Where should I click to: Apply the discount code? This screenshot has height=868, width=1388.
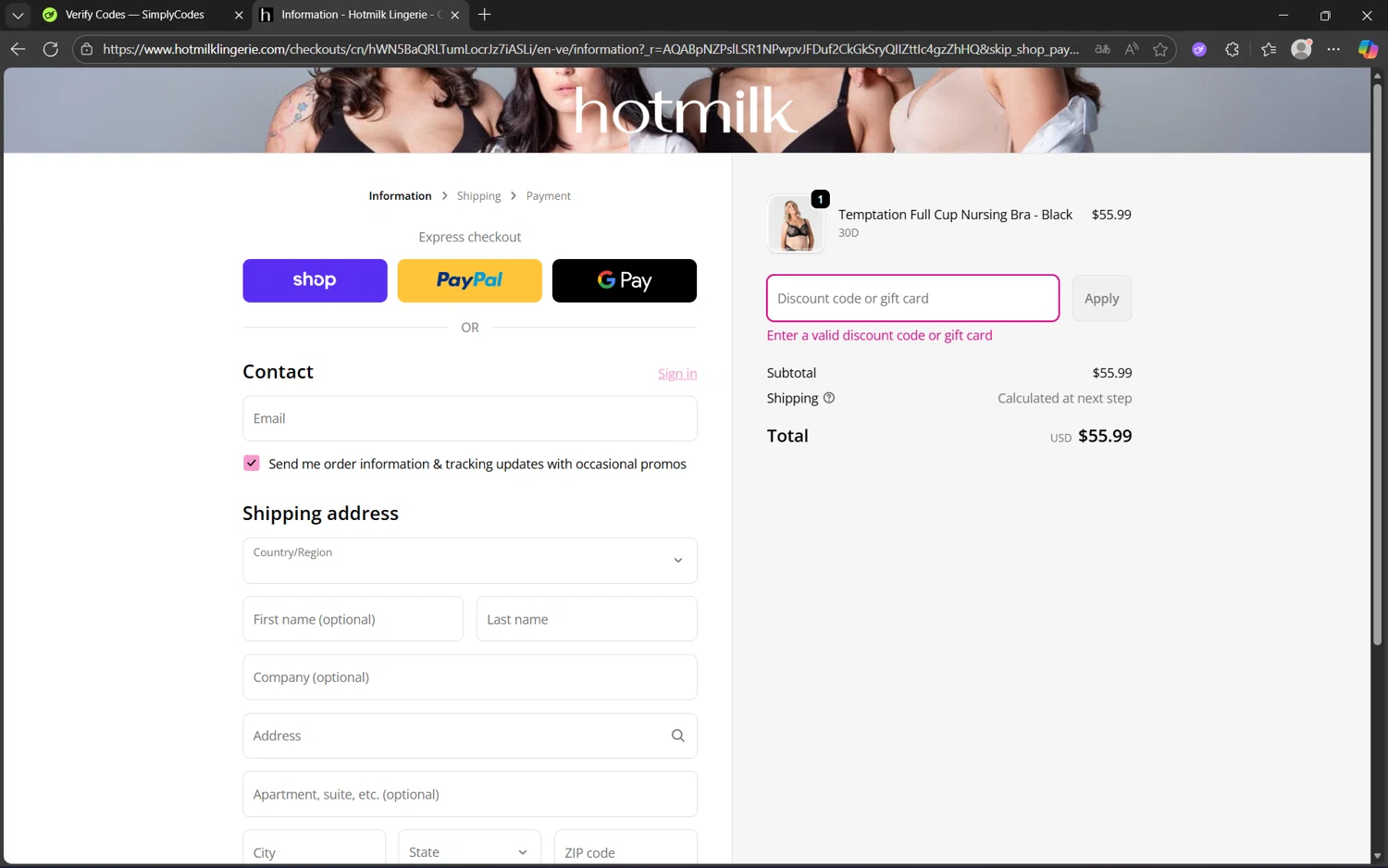point(1102,298)
